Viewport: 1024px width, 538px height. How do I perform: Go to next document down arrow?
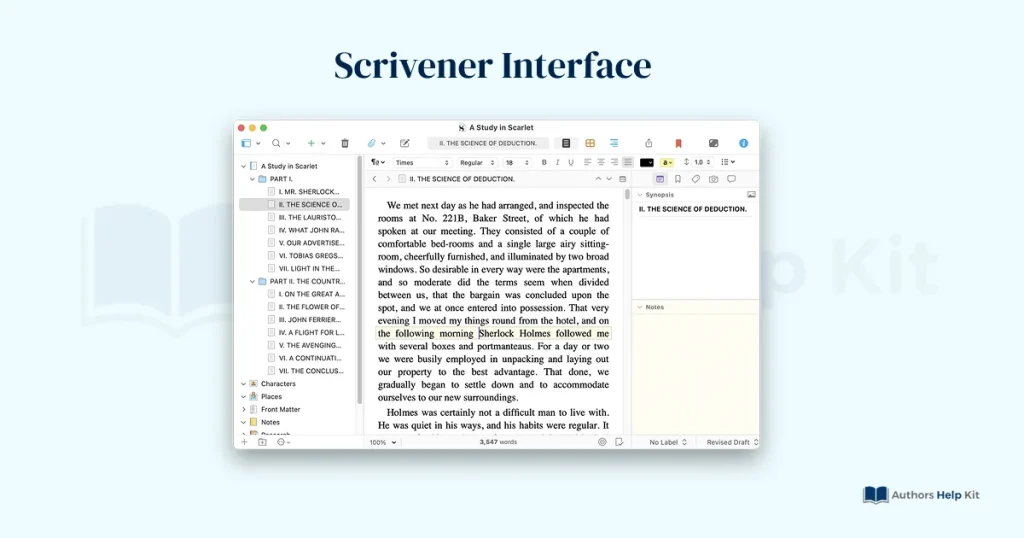click(x=609, y=179)
